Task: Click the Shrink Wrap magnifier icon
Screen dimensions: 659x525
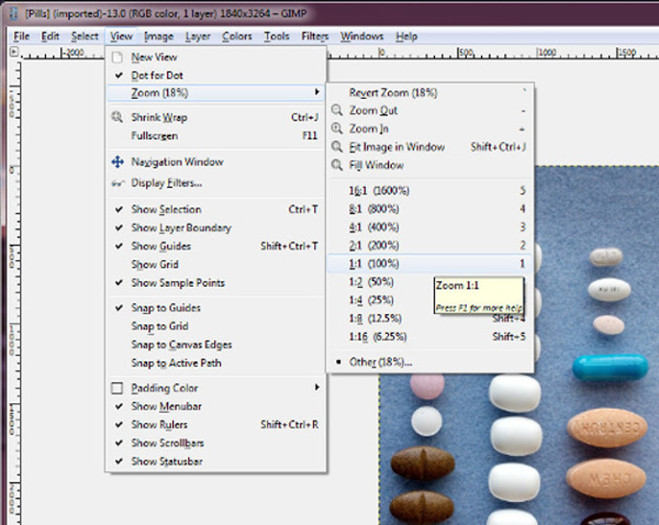Action: click(118, 117)
